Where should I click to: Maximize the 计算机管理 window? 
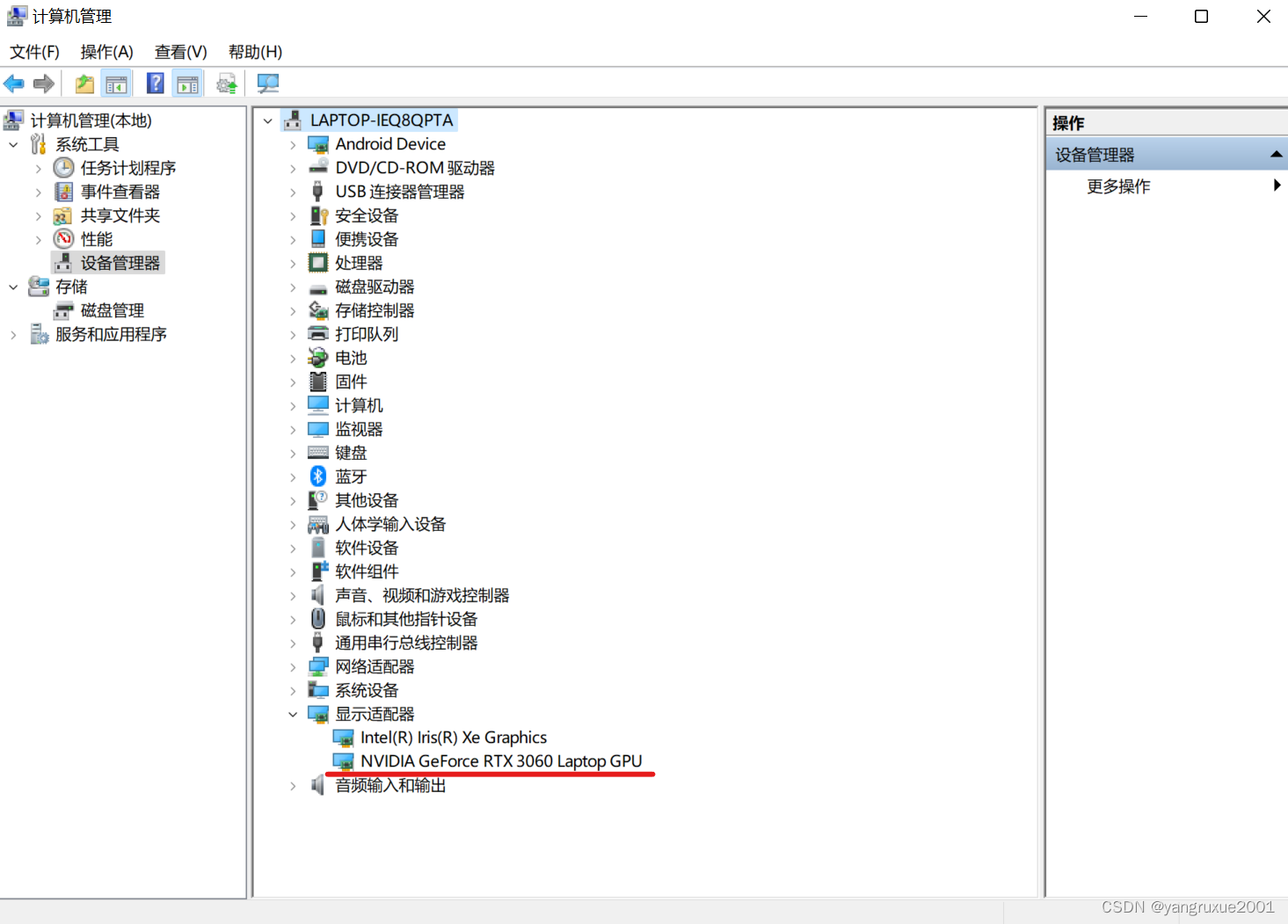tap(1201, 17)
